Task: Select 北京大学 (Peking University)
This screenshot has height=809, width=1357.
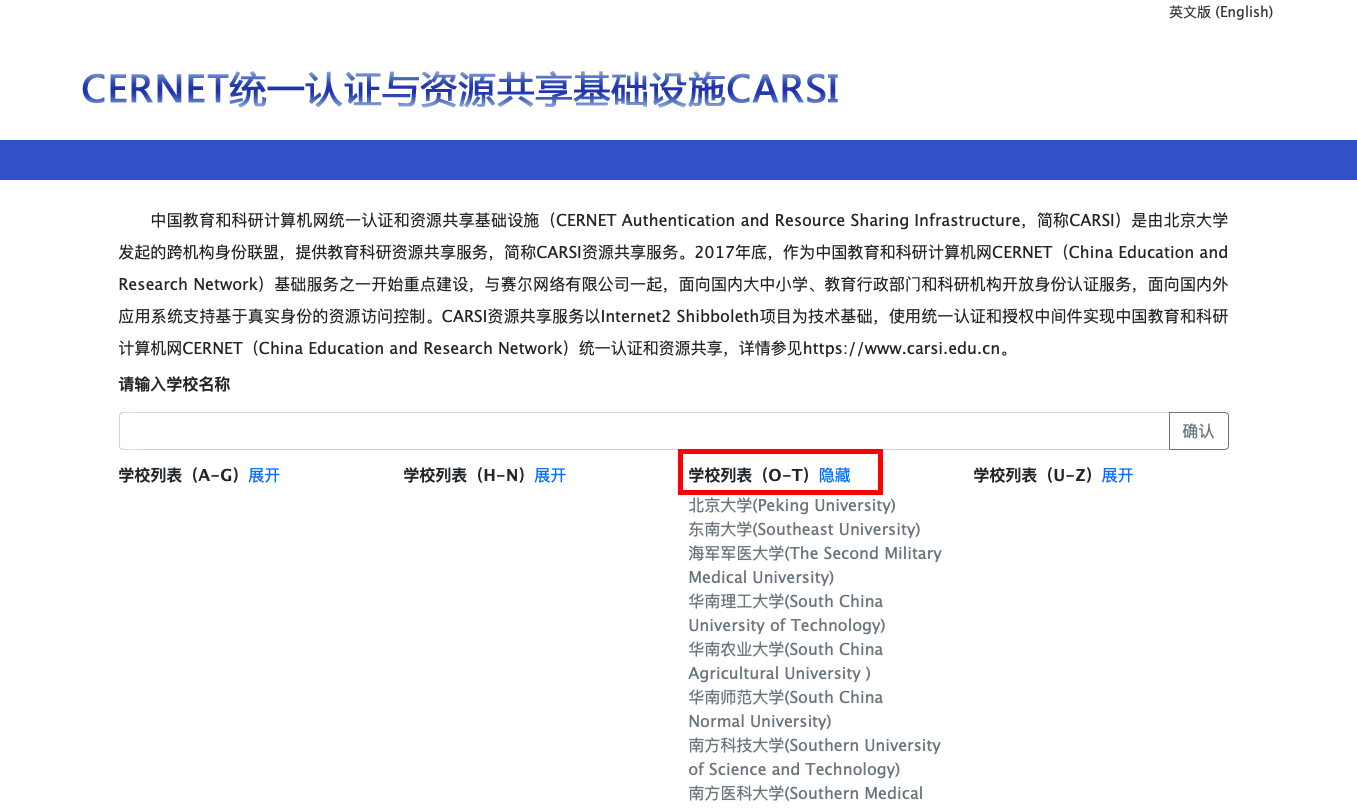Action: pos(792,505)
